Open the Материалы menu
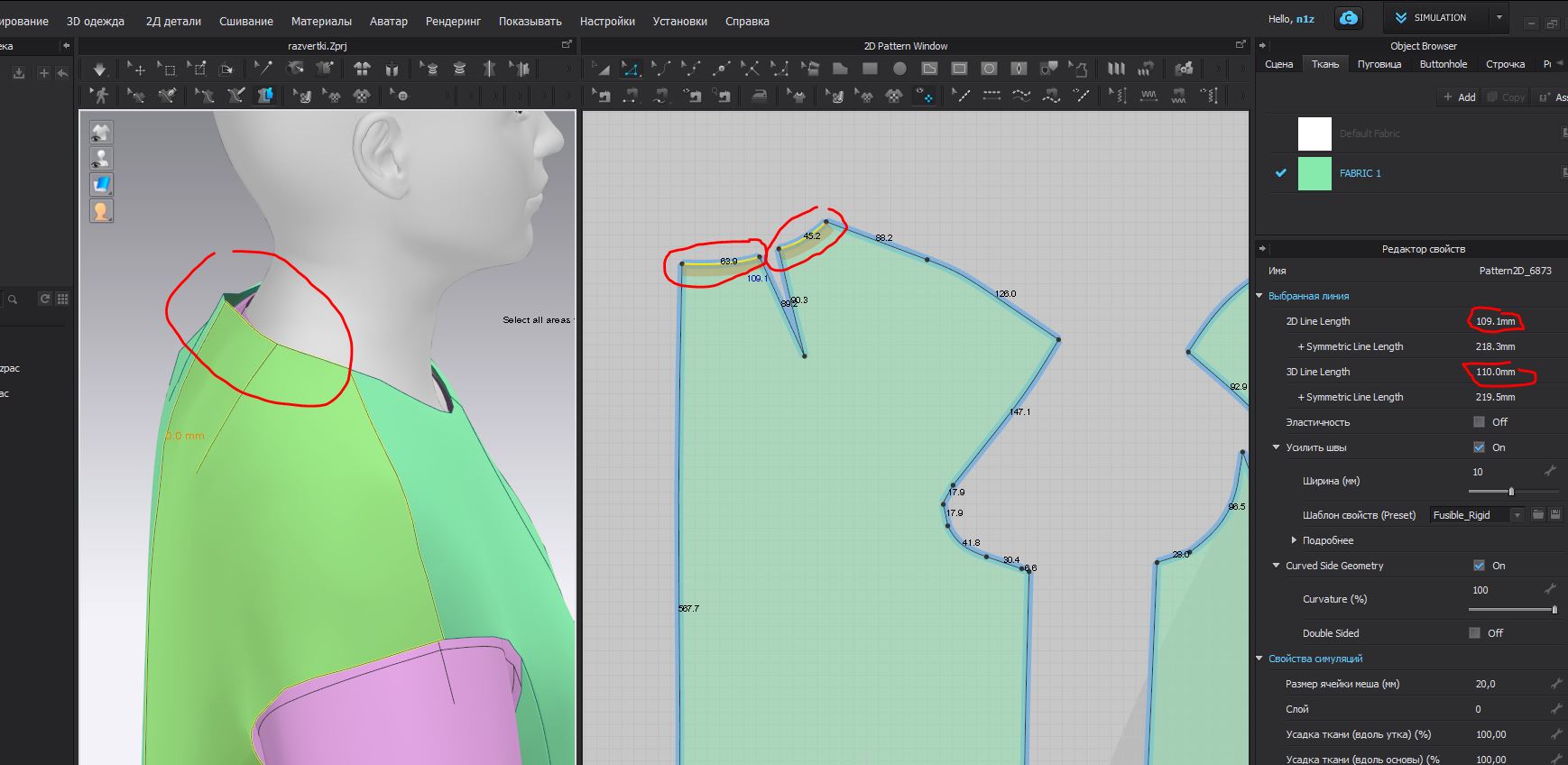This screenshot has height=765, width=1568. [x=321, y=21]
